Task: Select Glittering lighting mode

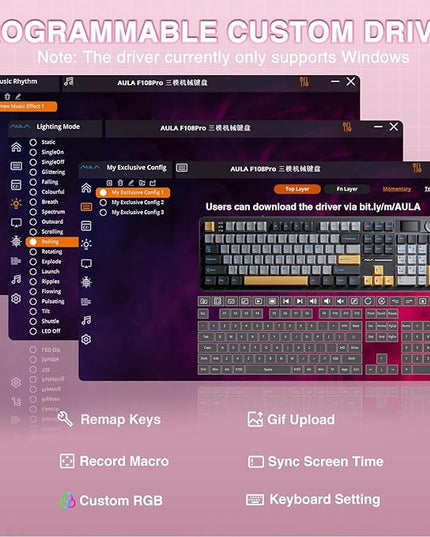Action: [47, 172]
